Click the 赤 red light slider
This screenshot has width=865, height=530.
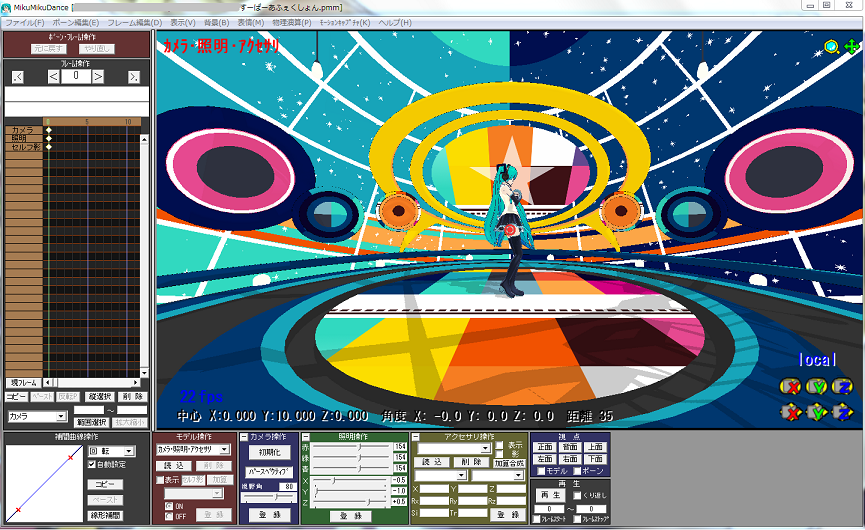point(349,447)
